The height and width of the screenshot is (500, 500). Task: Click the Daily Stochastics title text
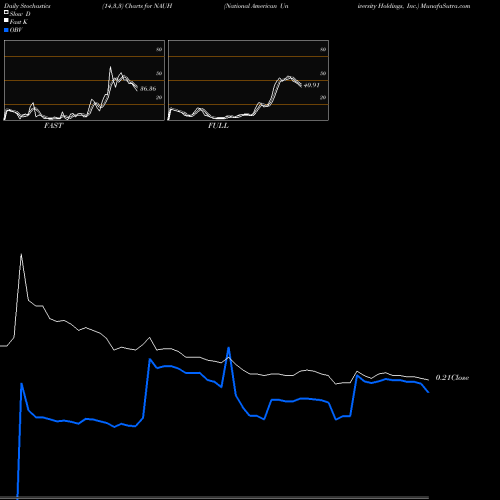[x=27, y=6]
